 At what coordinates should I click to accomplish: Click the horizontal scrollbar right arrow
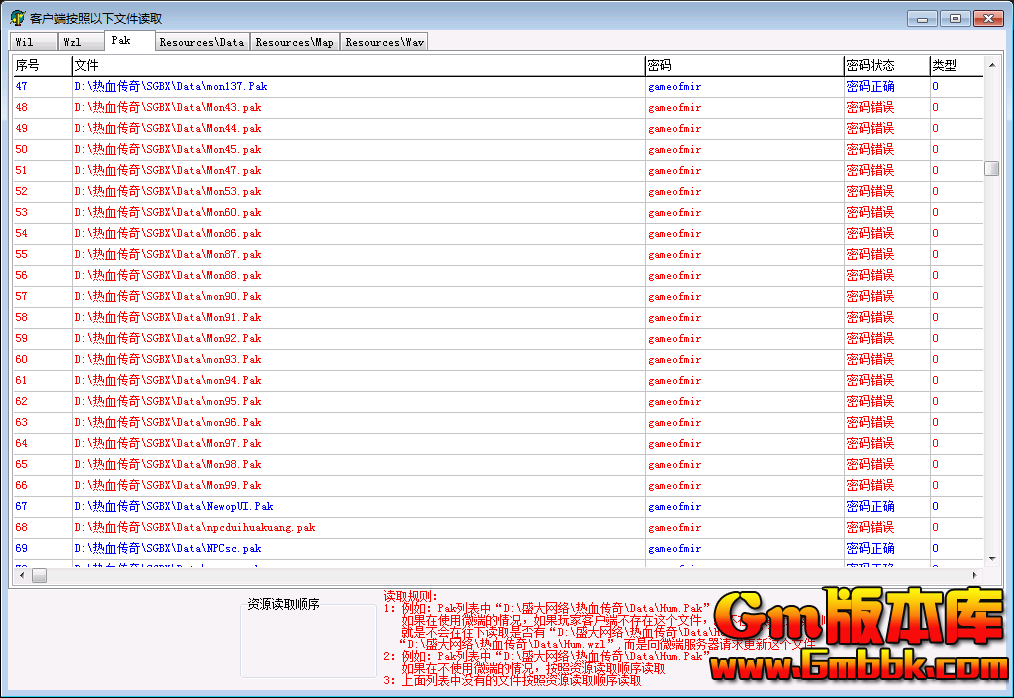coord(974,575)
